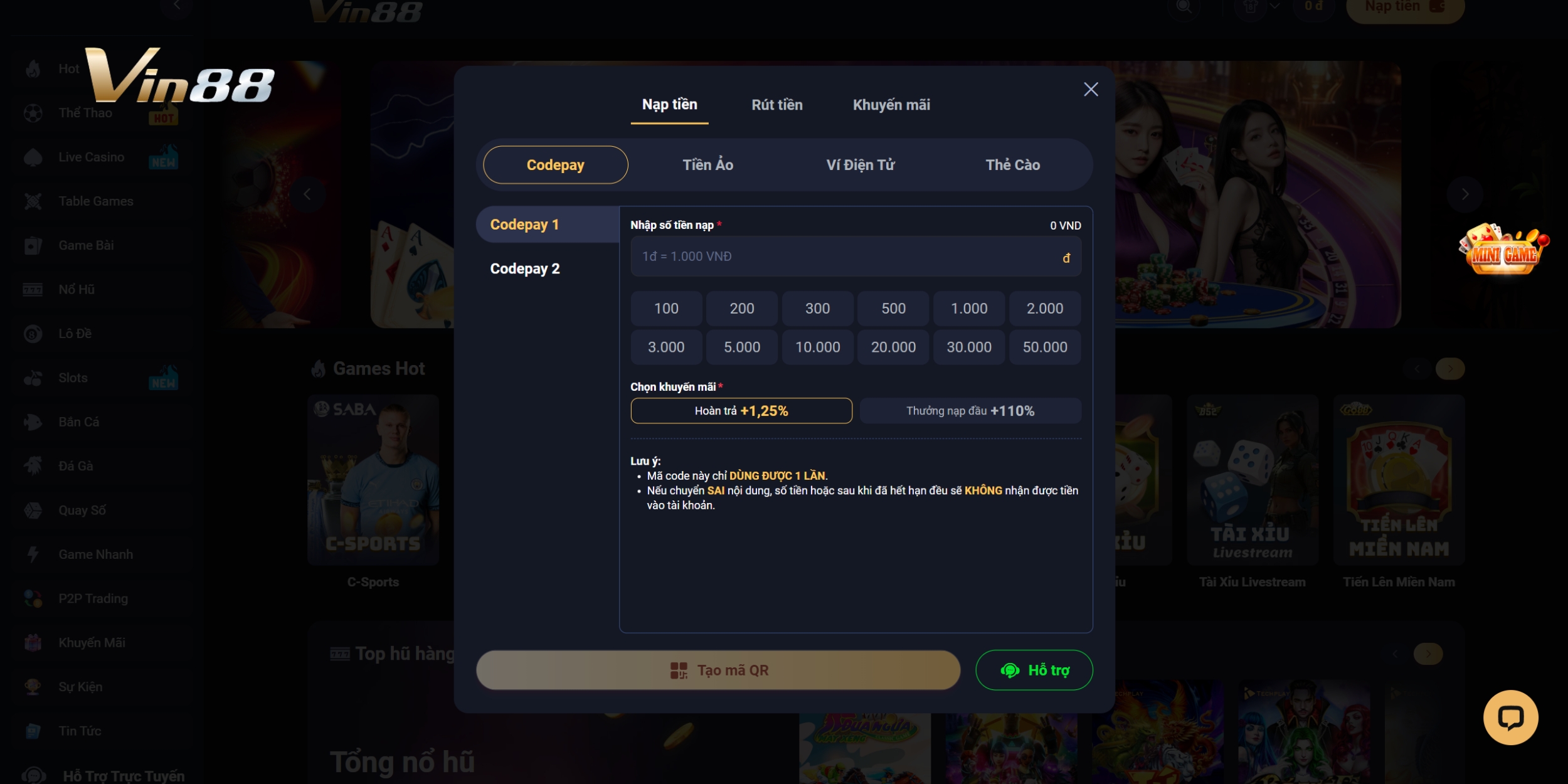Open Khuyến Mãi in the sidebar
Viewport: 1568px width, 784px height.
pos(100,643)
